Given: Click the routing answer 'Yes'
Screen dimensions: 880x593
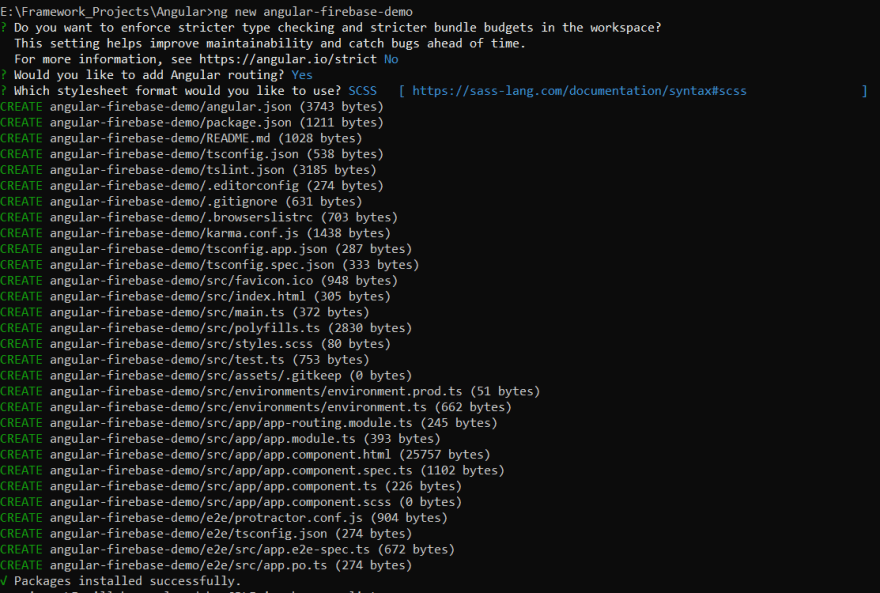Looking at the screenshot, I should click(x=302, y=75).
